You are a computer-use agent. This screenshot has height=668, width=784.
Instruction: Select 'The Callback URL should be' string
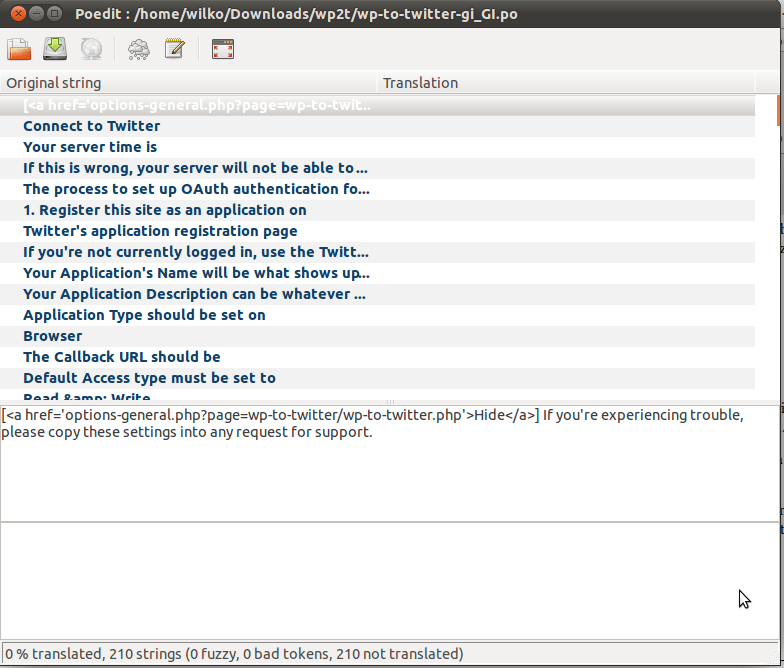[x=378, y=357]
